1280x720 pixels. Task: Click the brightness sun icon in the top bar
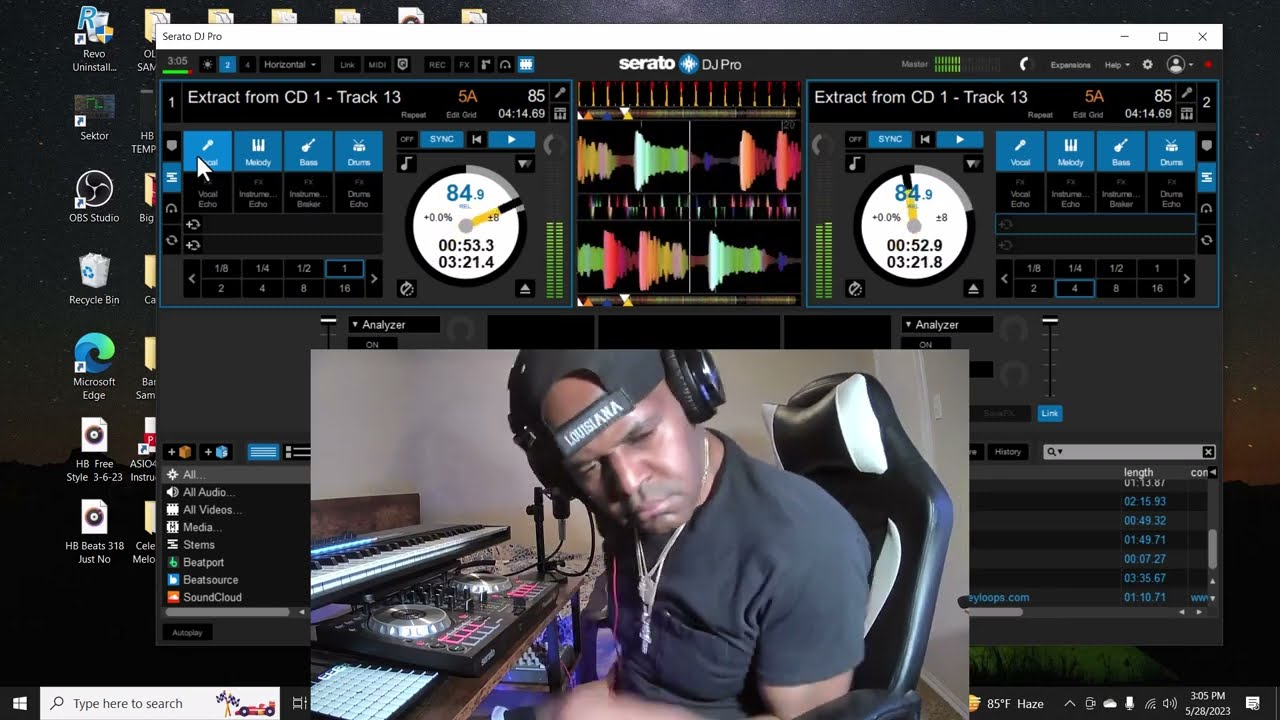pyautogui.click(x=208, y=64)
